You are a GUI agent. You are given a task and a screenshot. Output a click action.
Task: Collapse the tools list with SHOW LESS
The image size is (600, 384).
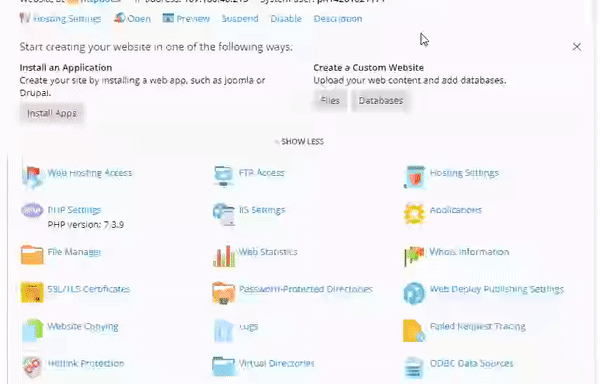pyautogui.click(x=299, y=142)
